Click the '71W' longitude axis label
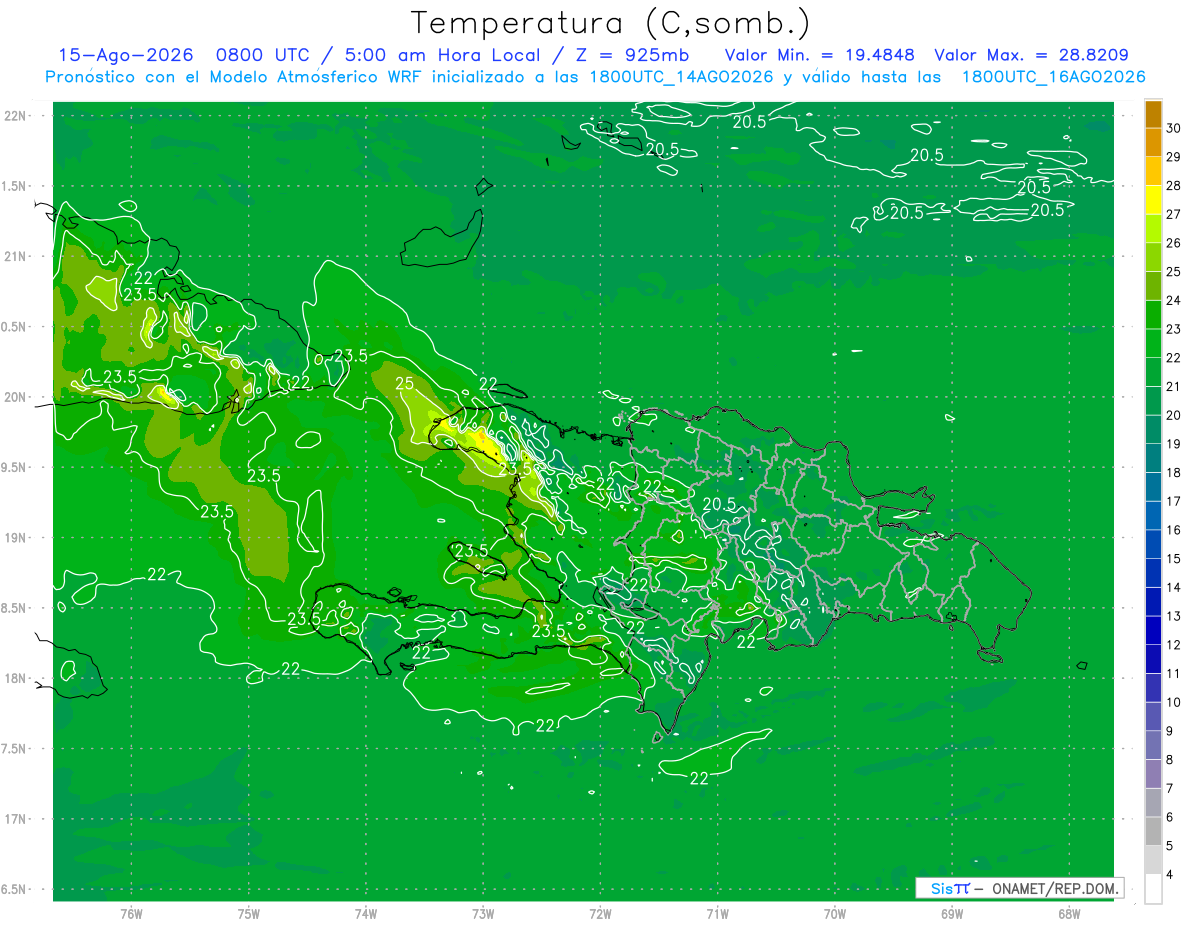 pos(717,913)
